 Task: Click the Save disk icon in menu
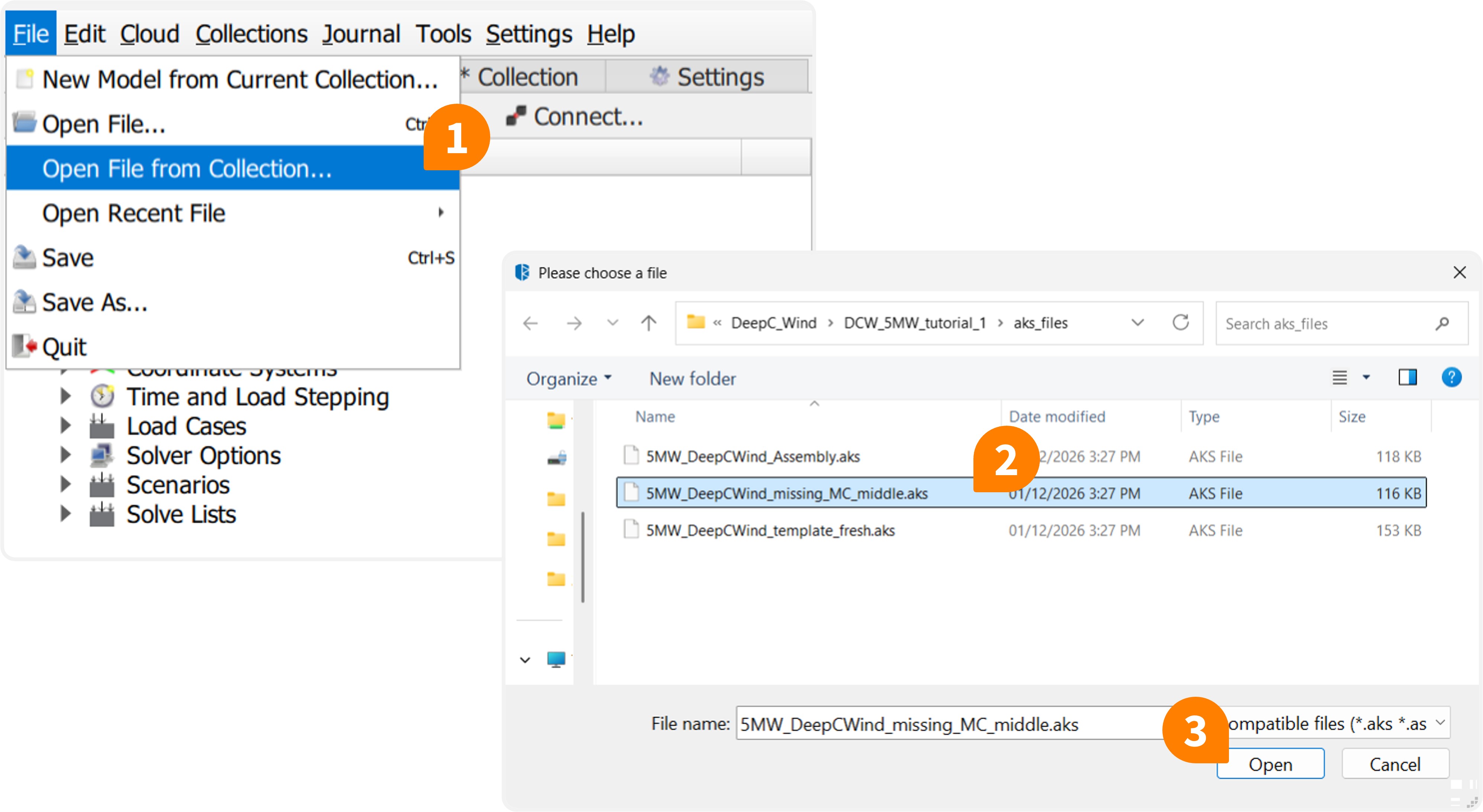tap(24, 257)
